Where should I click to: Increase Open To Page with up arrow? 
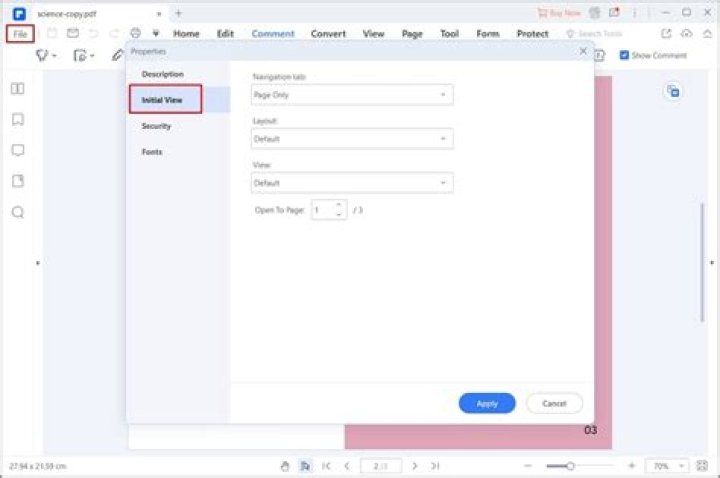[x=339, y=205]
